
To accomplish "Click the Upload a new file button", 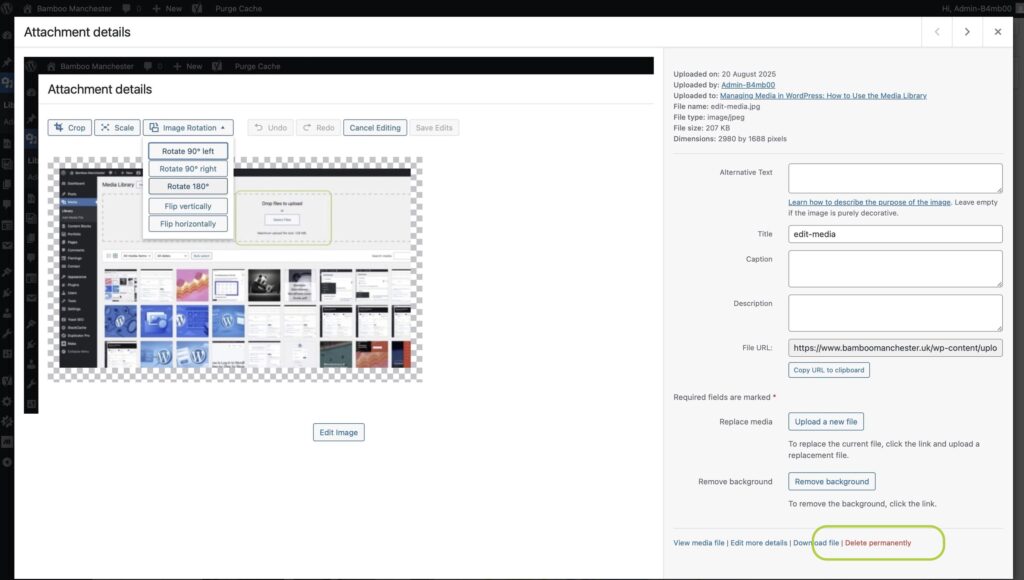I will pyautogui.click(x=826, y=421).
